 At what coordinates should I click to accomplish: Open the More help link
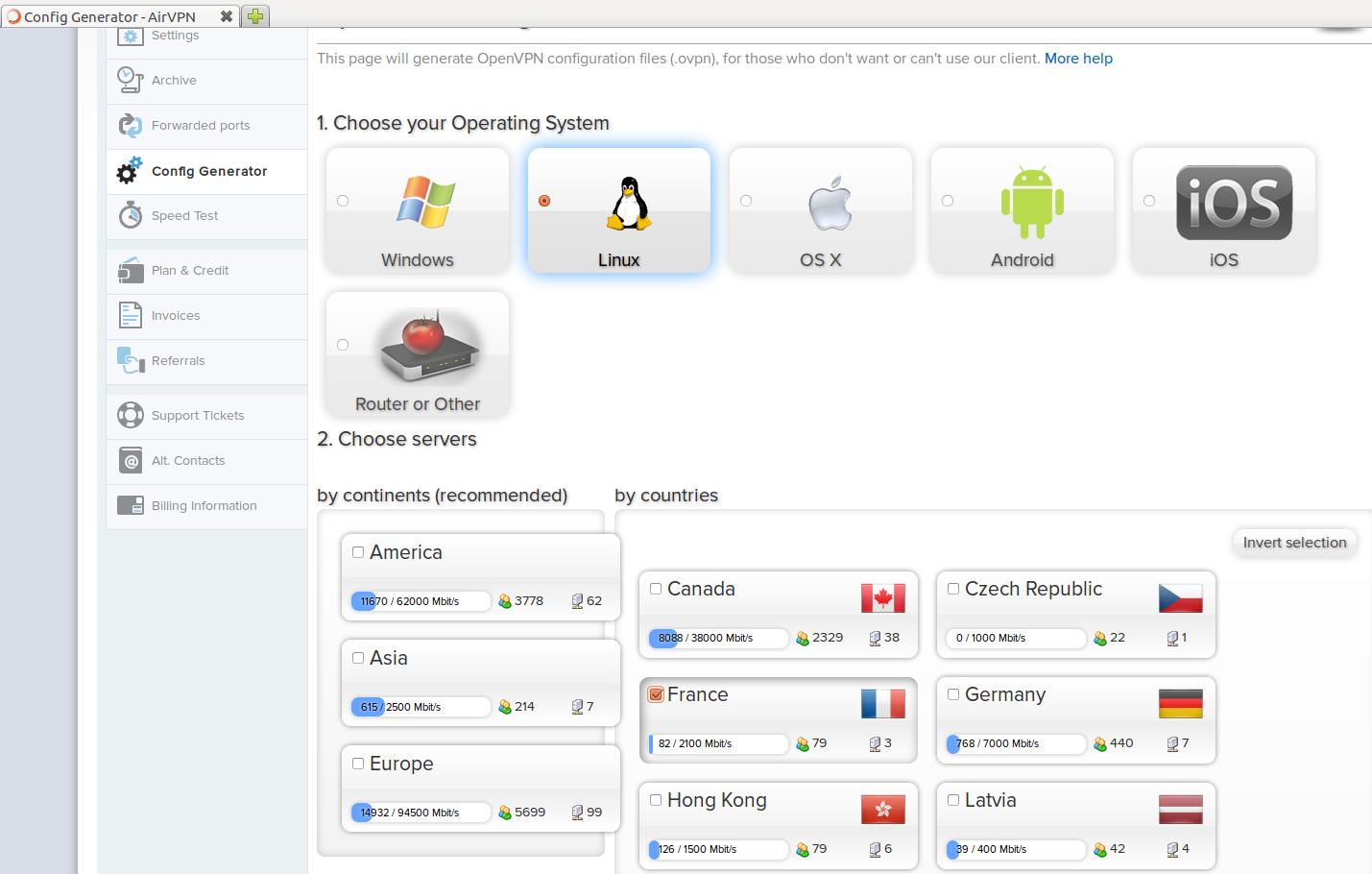pyautogui.click(x=1078, y=59)
